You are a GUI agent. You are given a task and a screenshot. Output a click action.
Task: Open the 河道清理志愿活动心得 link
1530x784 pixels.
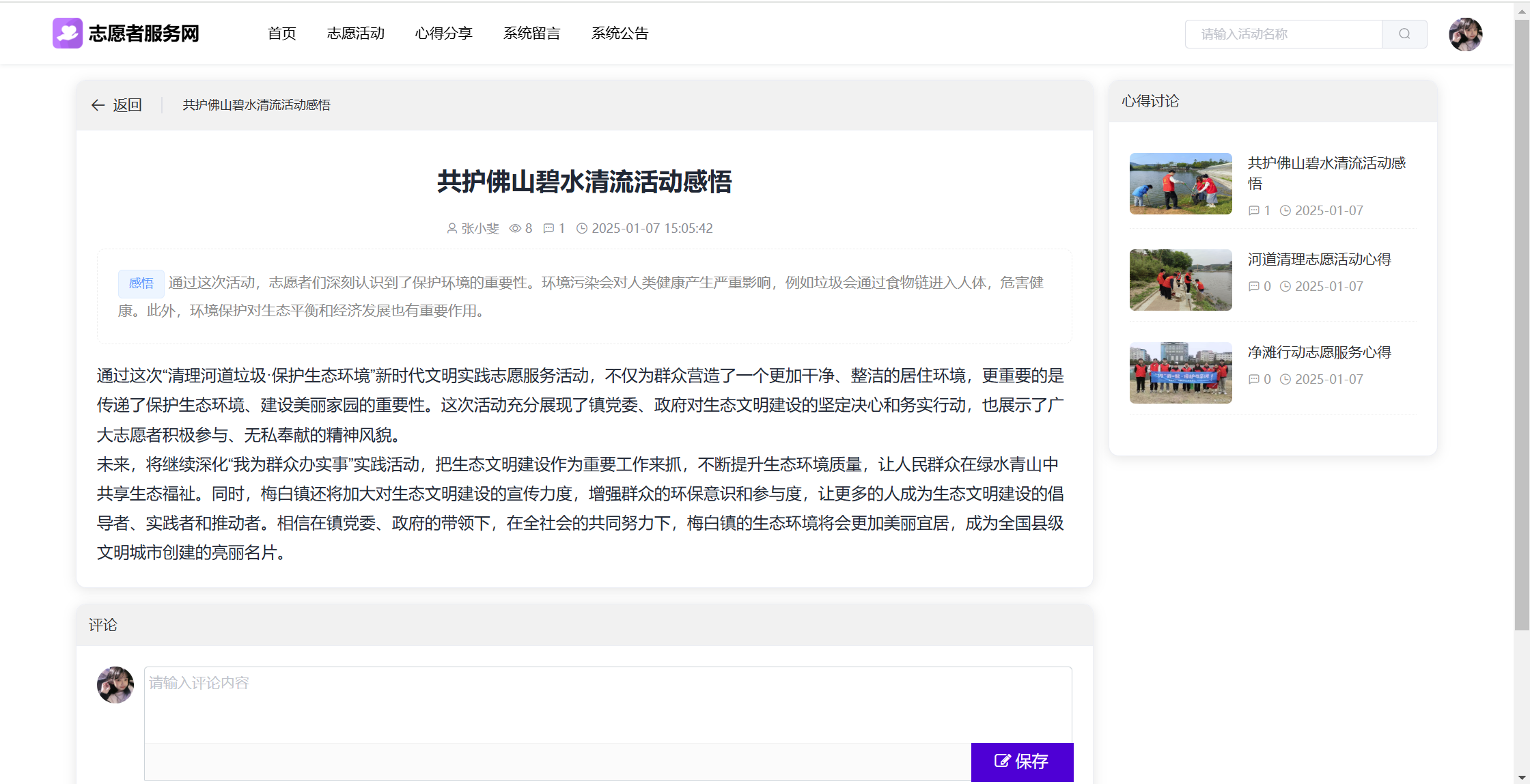(x=1319, y=260)
